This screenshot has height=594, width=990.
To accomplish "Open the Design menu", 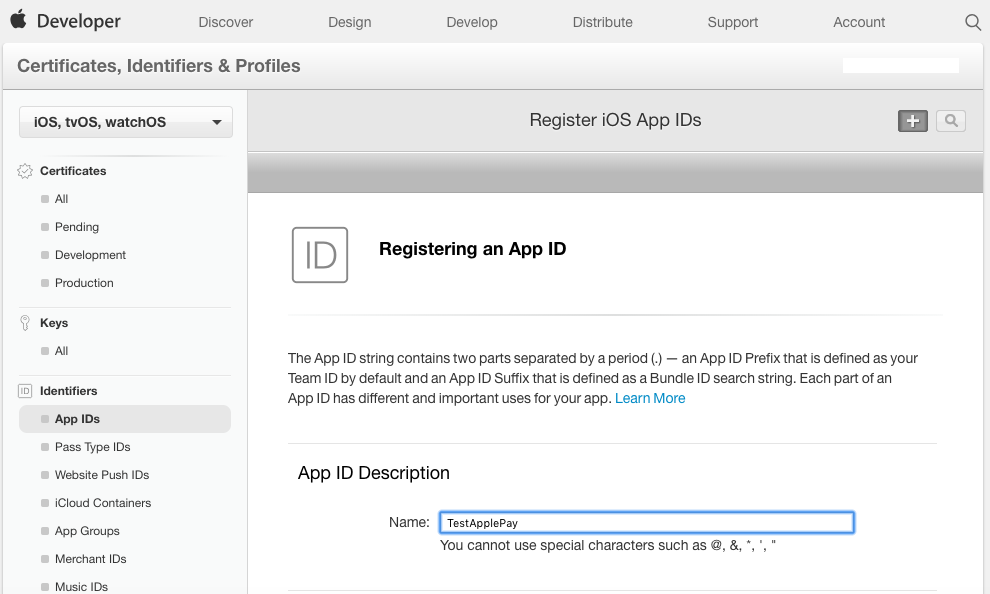I will tap(350, 22).
